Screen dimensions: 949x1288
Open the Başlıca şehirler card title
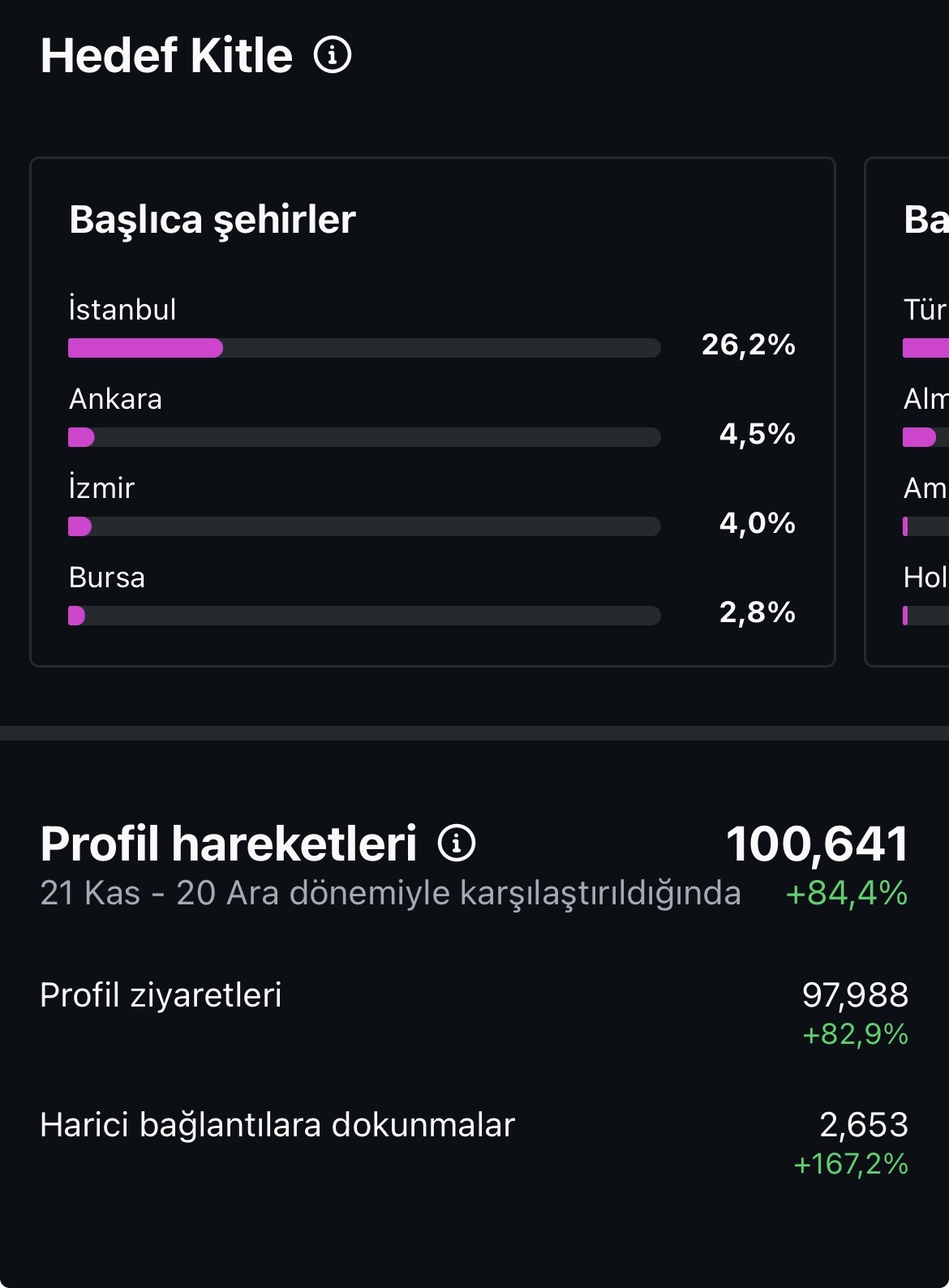pos(213,220)
